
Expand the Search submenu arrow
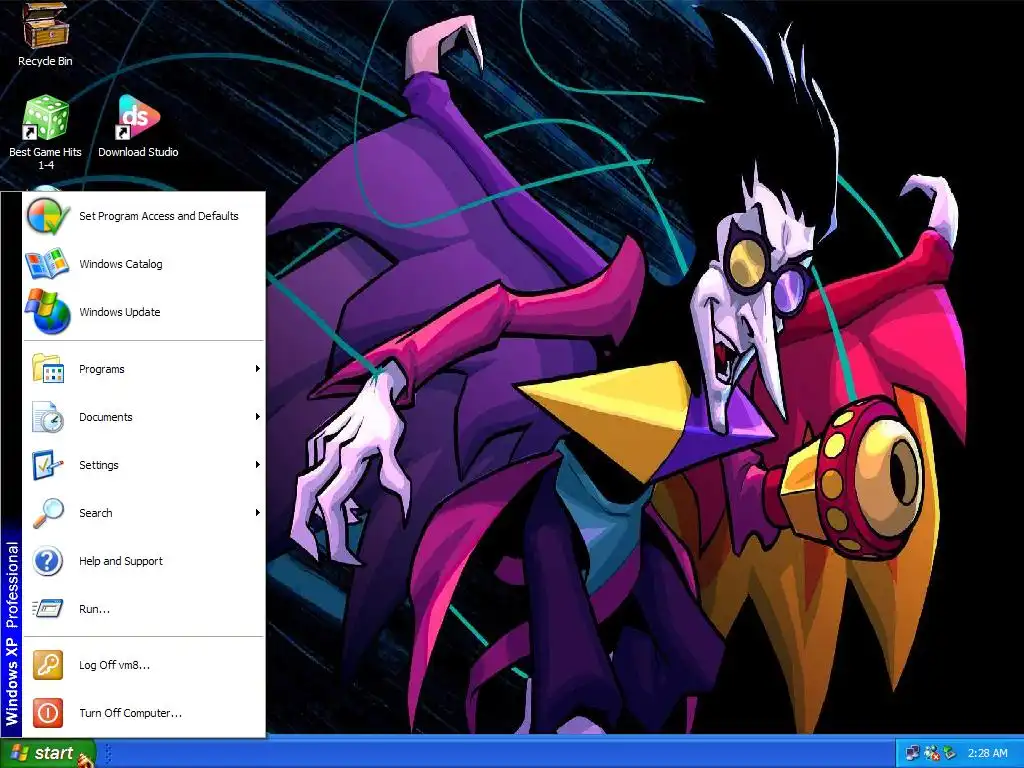pyautogui.click(x=257, y=513)
